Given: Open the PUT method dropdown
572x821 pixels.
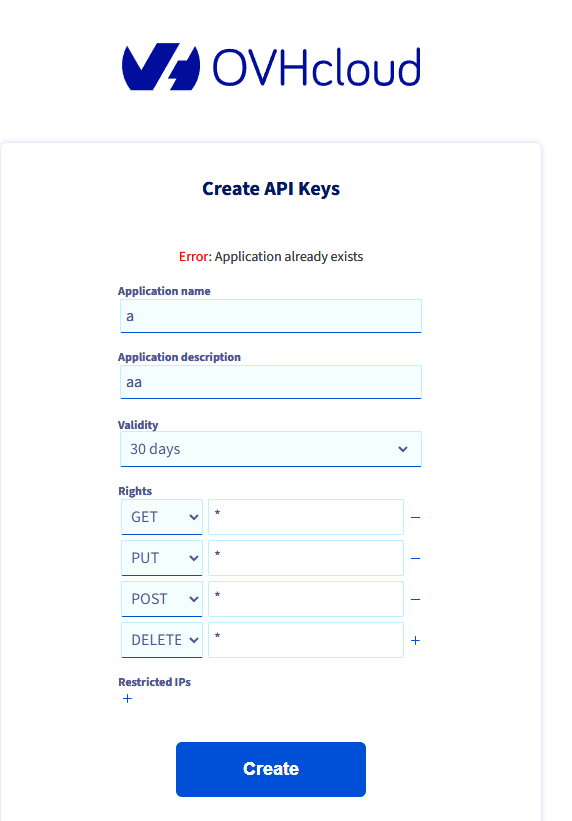Looking at the screenshot, I should 162,558.
